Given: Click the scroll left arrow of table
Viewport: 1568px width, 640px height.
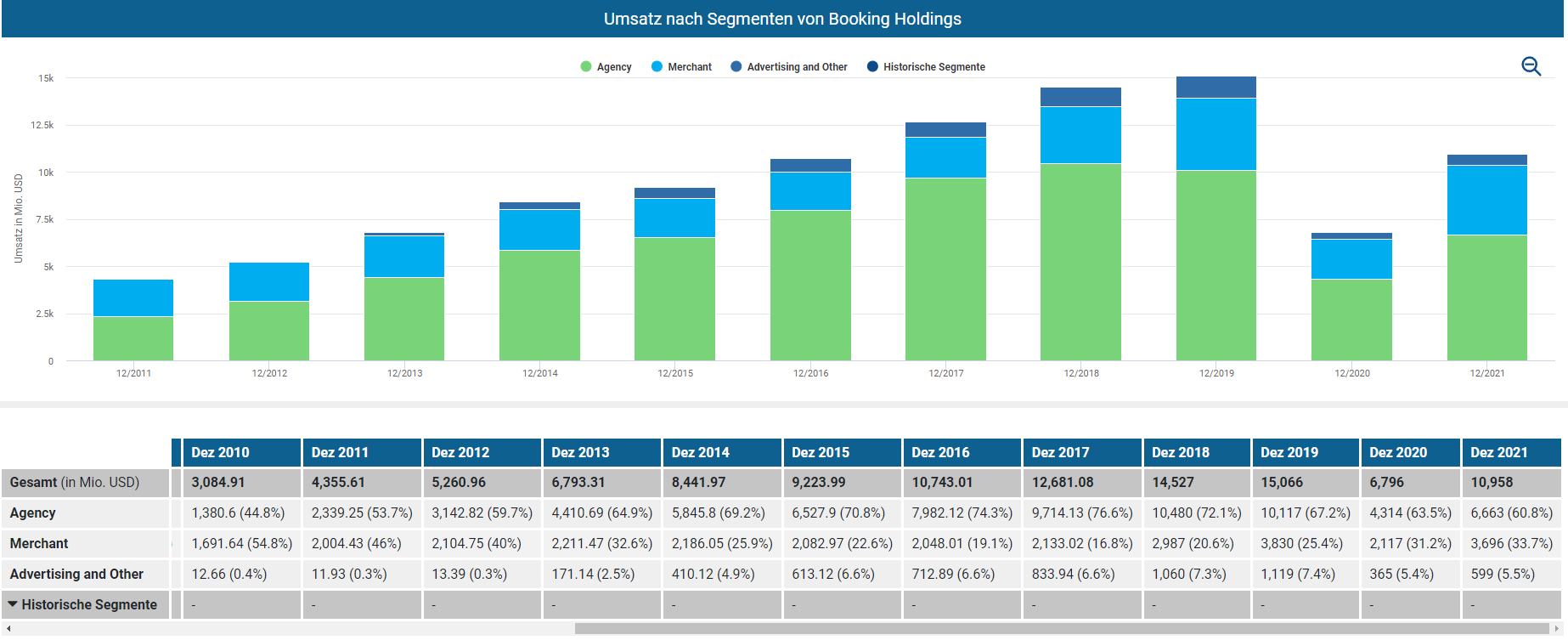Looking at the screenshot, I should pos(8,629).
